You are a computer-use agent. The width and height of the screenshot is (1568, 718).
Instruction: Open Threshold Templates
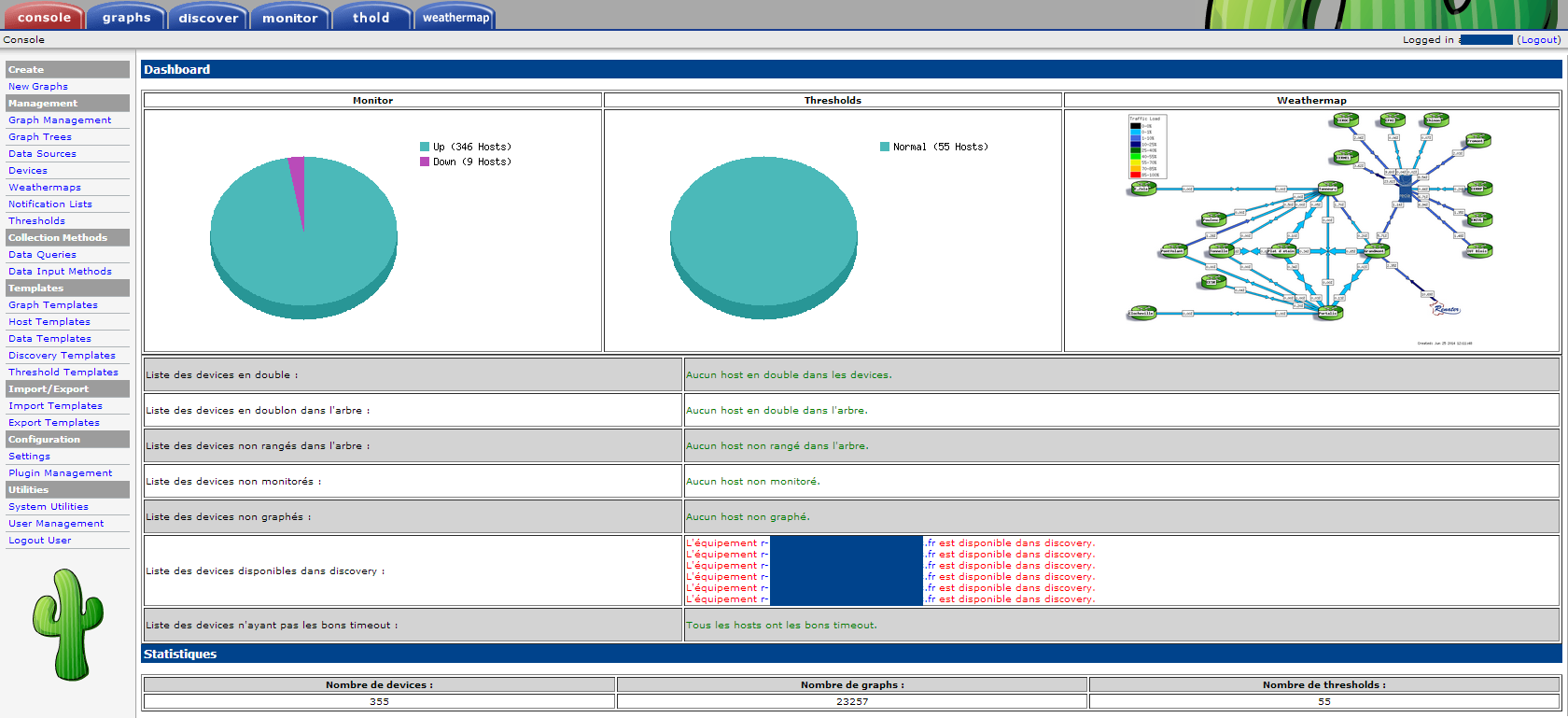(x=63, y=372)
